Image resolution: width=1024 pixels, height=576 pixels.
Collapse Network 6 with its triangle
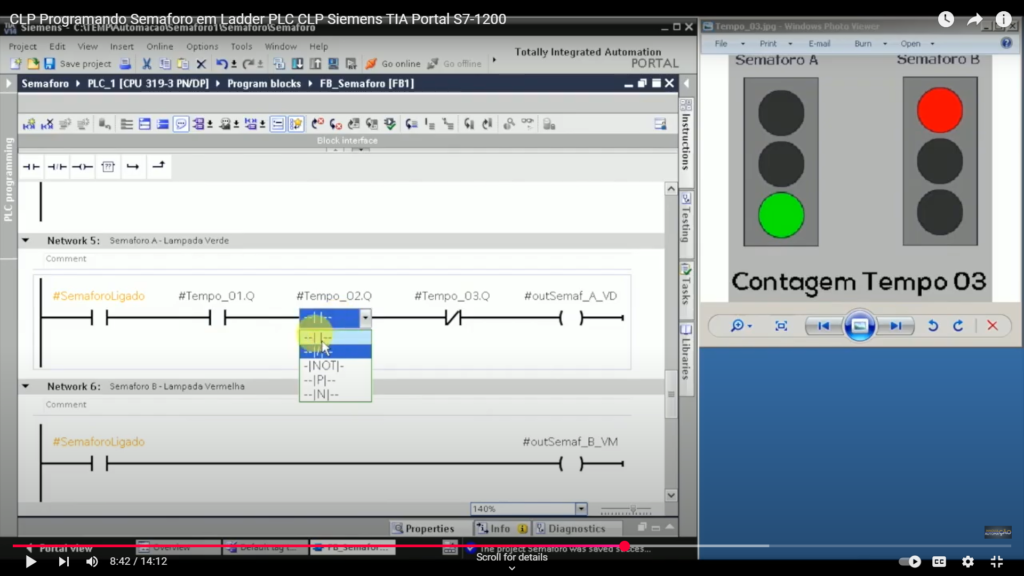(25, 386)
